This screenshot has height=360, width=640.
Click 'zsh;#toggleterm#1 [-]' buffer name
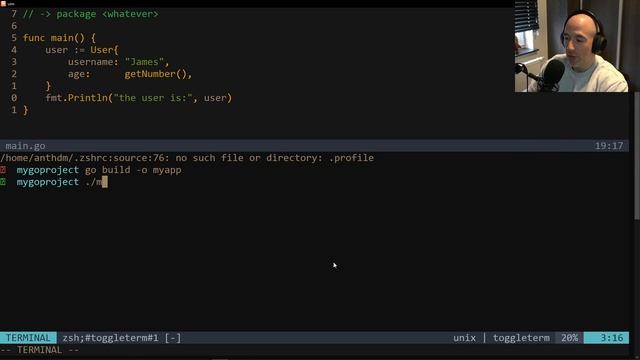click(x=122, y=338)
